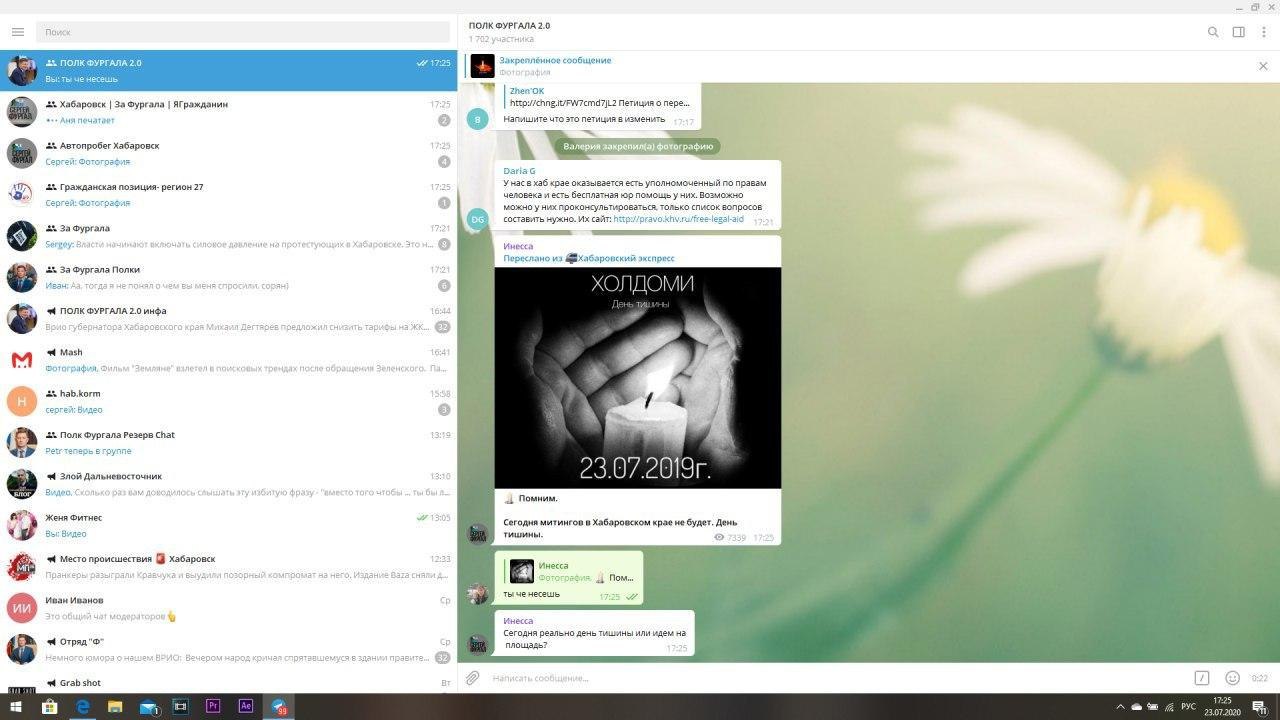Open the ХОЛДОМИ candle photo
The image size is (1280, 720).
coord(638,378)
